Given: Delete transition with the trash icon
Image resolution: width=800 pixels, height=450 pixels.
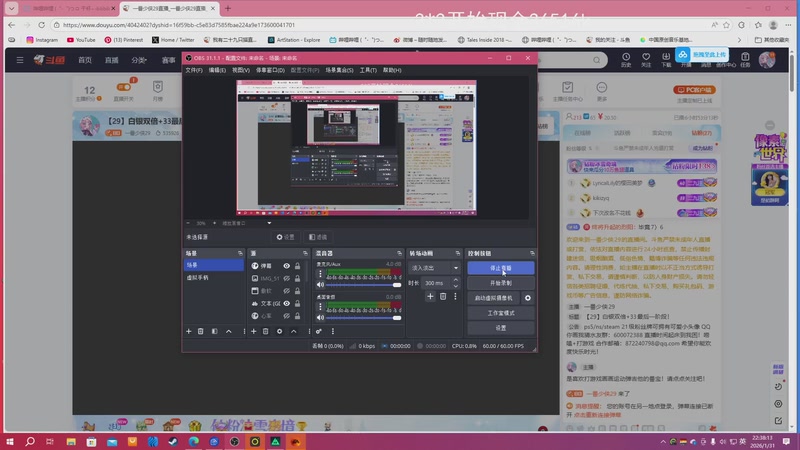Looking at the screenshot, I should point(443,296).
